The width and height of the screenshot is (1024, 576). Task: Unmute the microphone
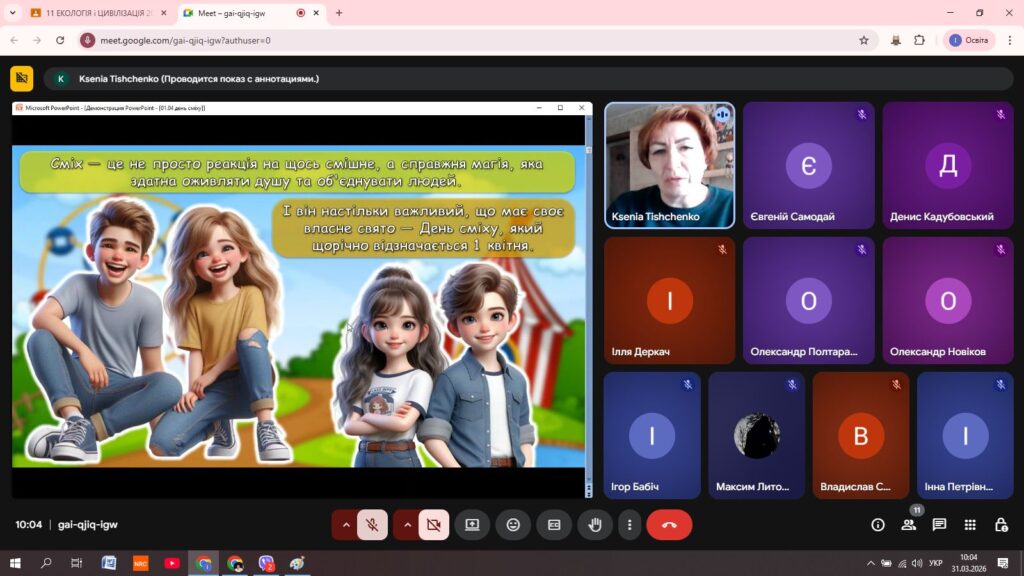pos(372,524)
